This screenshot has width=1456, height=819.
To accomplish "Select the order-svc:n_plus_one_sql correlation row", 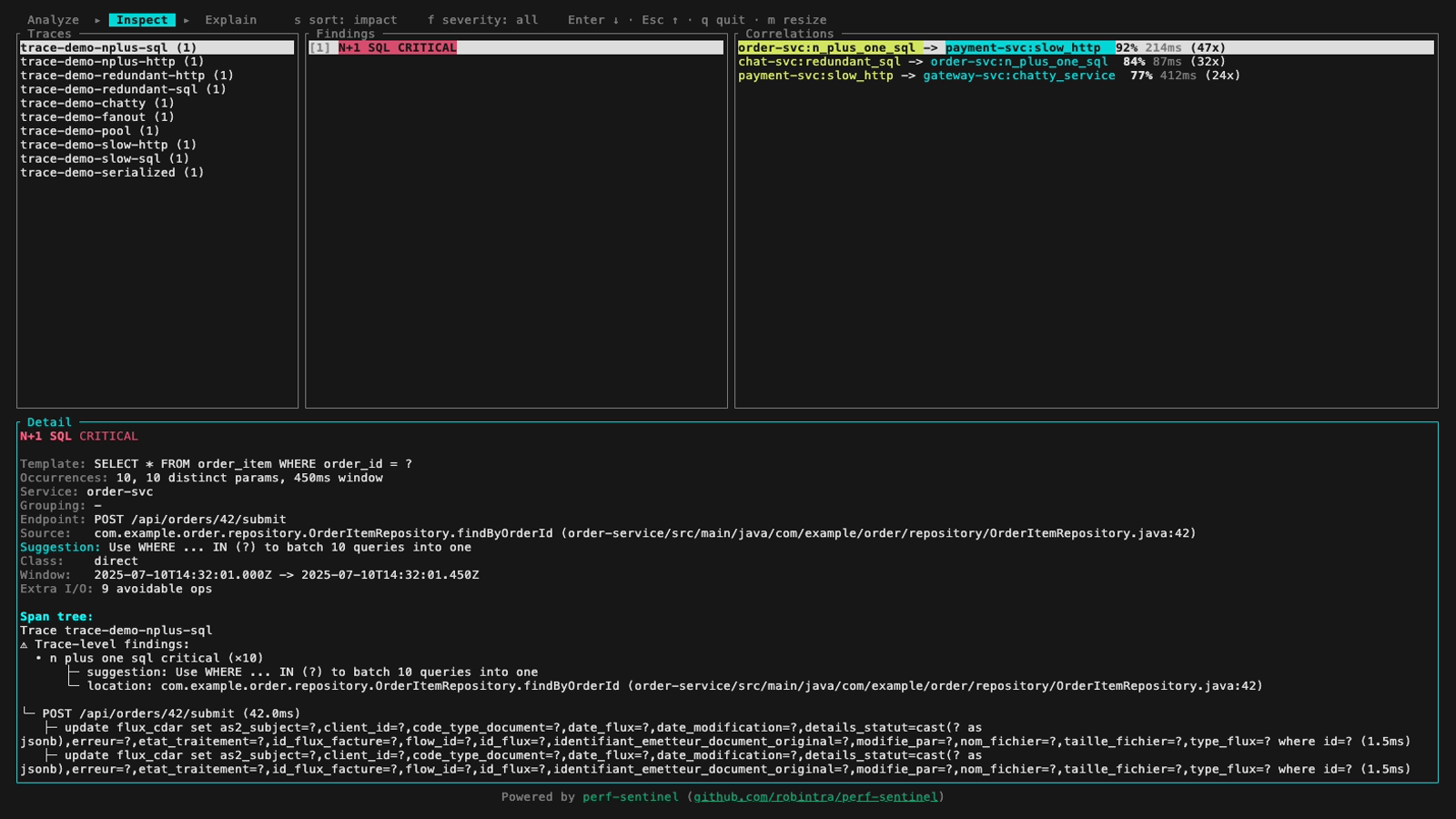I will coord(1086,47).
